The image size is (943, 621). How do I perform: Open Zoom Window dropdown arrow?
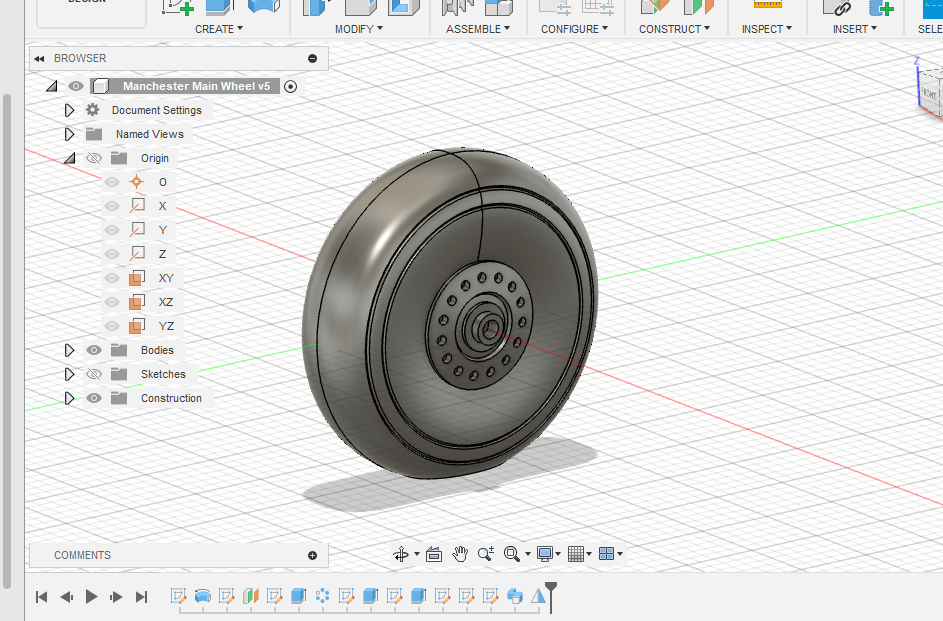528,554
